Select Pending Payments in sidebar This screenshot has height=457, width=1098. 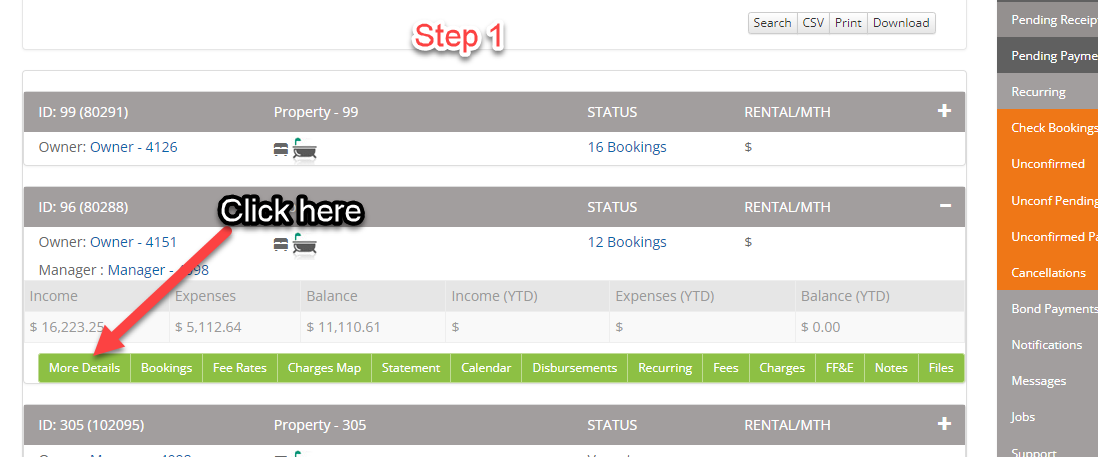coord(1048,56)
